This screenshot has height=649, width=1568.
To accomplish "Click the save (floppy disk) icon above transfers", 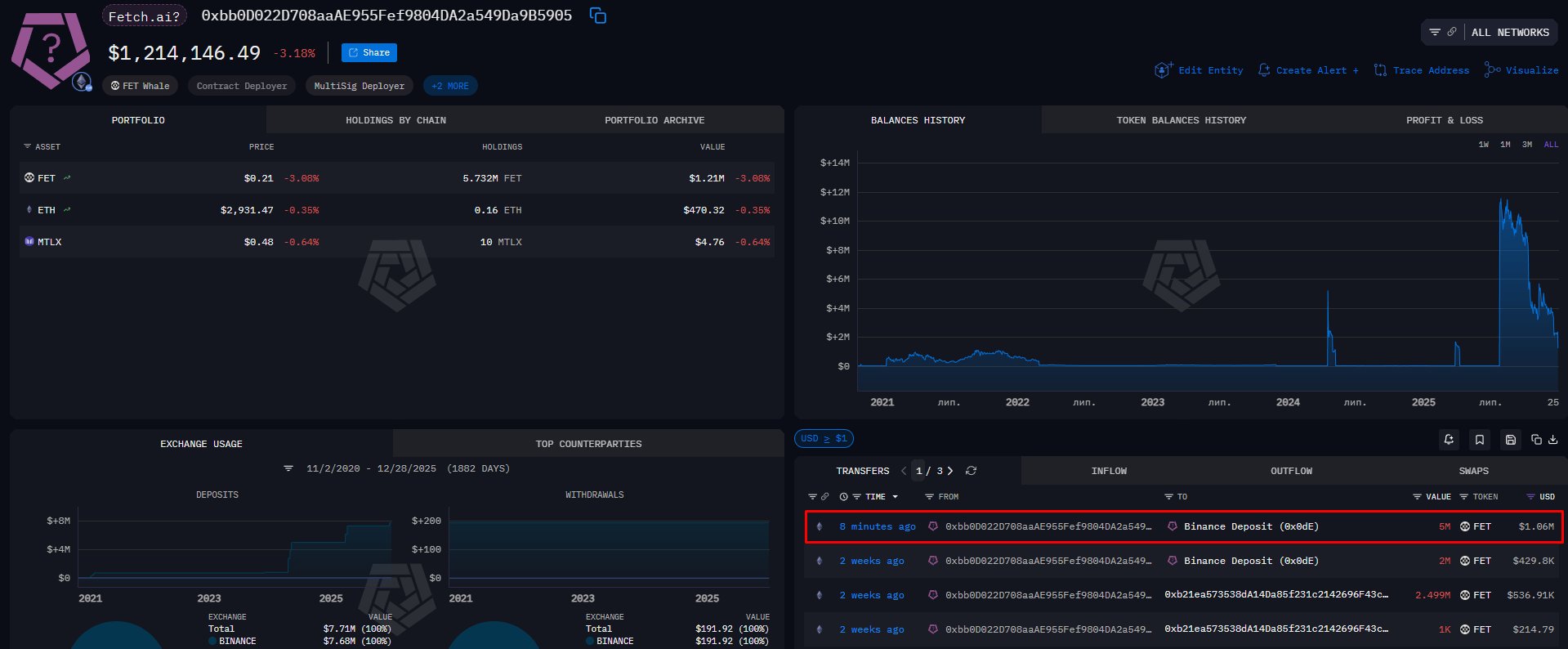I will point(1510,440).
